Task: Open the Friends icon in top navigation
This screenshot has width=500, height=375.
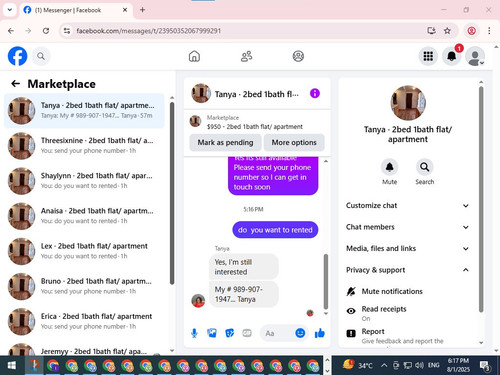Action: 246,56
